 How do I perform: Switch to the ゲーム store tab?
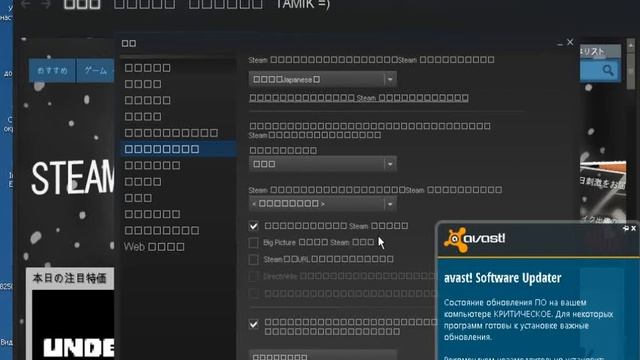coord(95,71)
